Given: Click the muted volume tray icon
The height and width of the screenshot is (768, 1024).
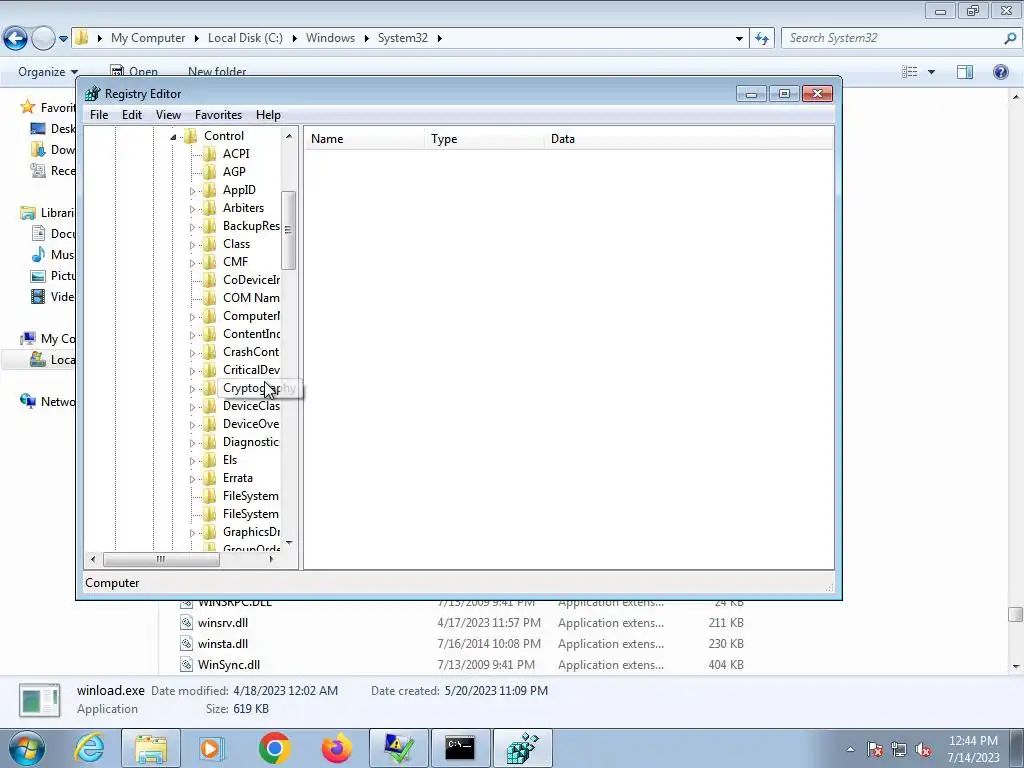Looking at the screenshot, I should (923, 750).
